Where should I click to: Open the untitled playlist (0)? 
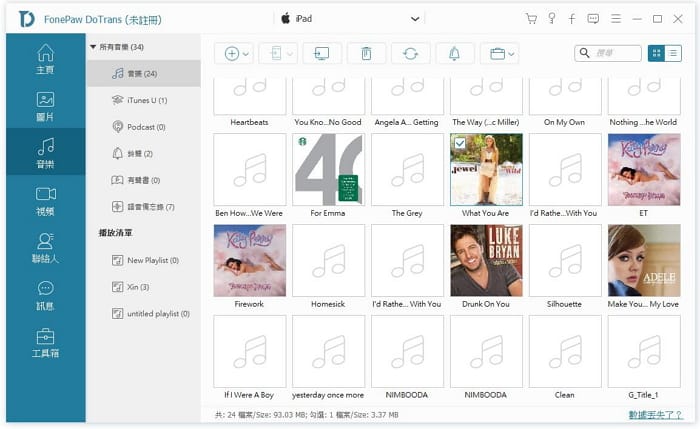pos(144,314)
